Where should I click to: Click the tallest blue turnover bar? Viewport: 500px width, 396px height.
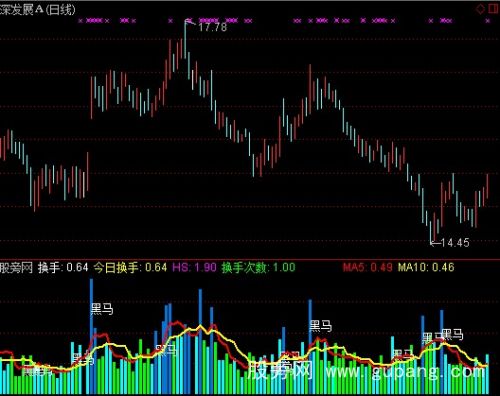point(91,337)
